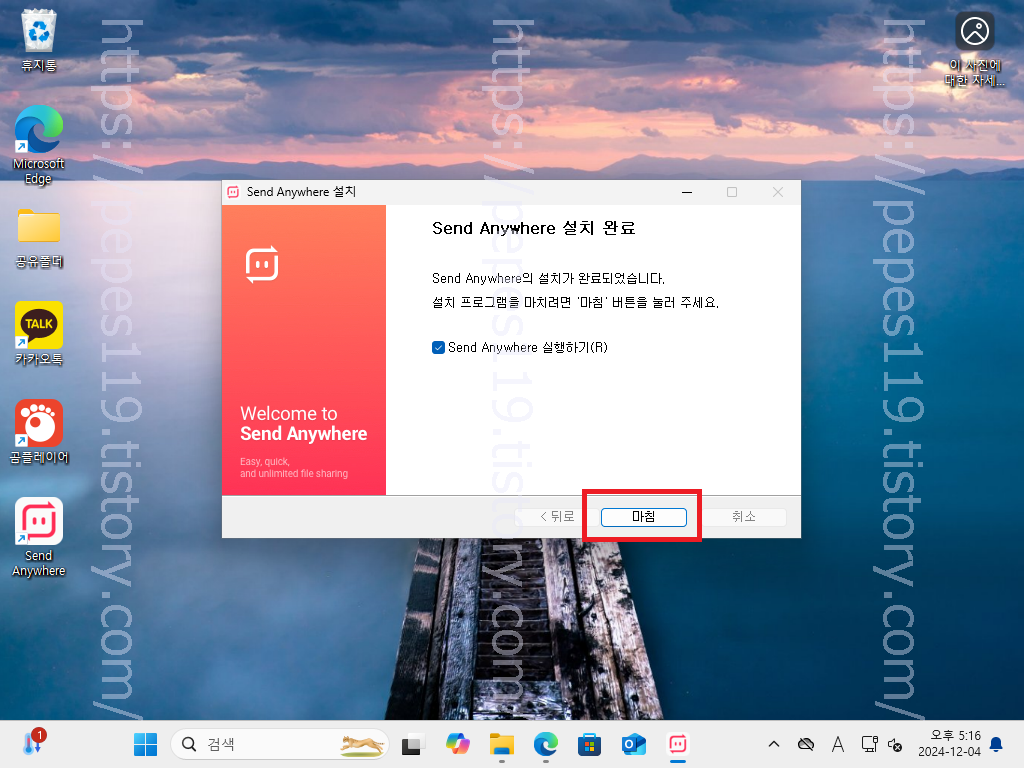The height and width of the screenshot is (768, 1024).
Task: Launch the 카카오톡 desktop shortcut
Action: pos(39,333)
